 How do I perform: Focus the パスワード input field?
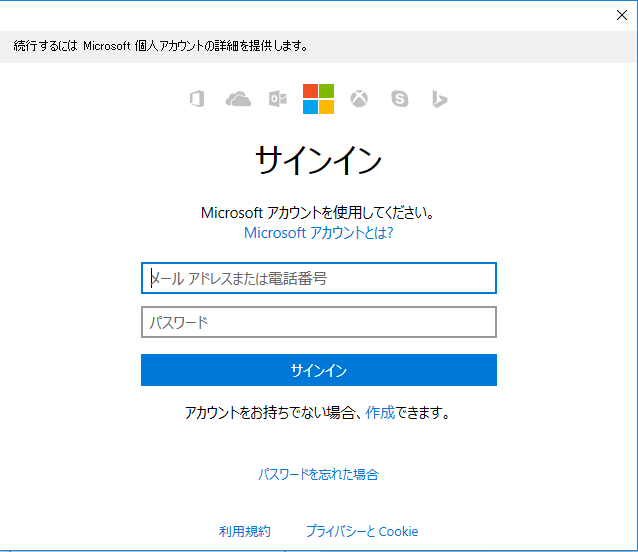(319, 322)
